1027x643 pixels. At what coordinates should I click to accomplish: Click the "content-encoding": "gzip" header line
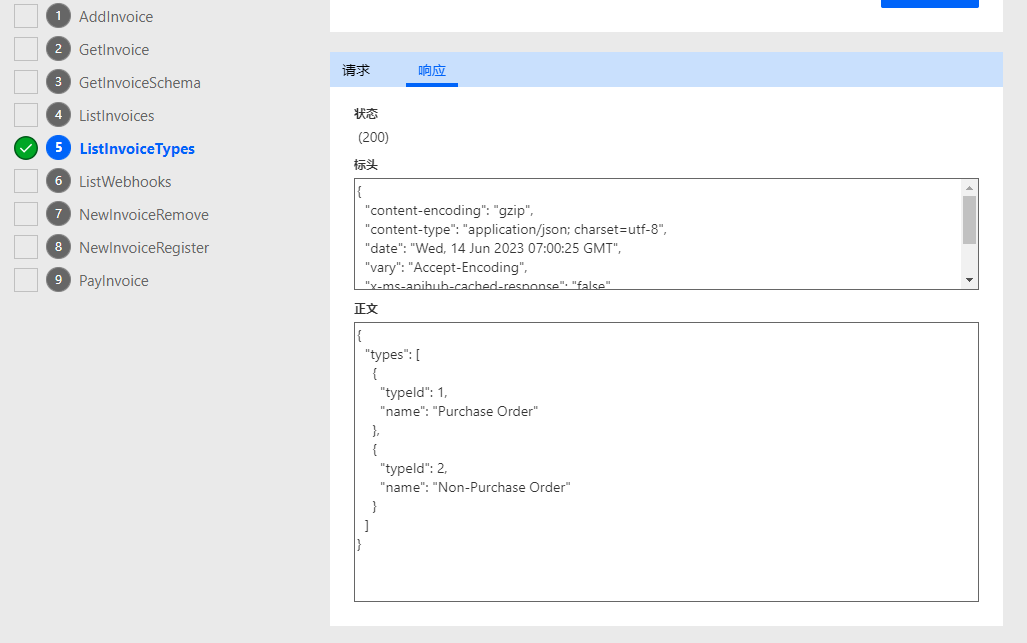click(449, 210)
